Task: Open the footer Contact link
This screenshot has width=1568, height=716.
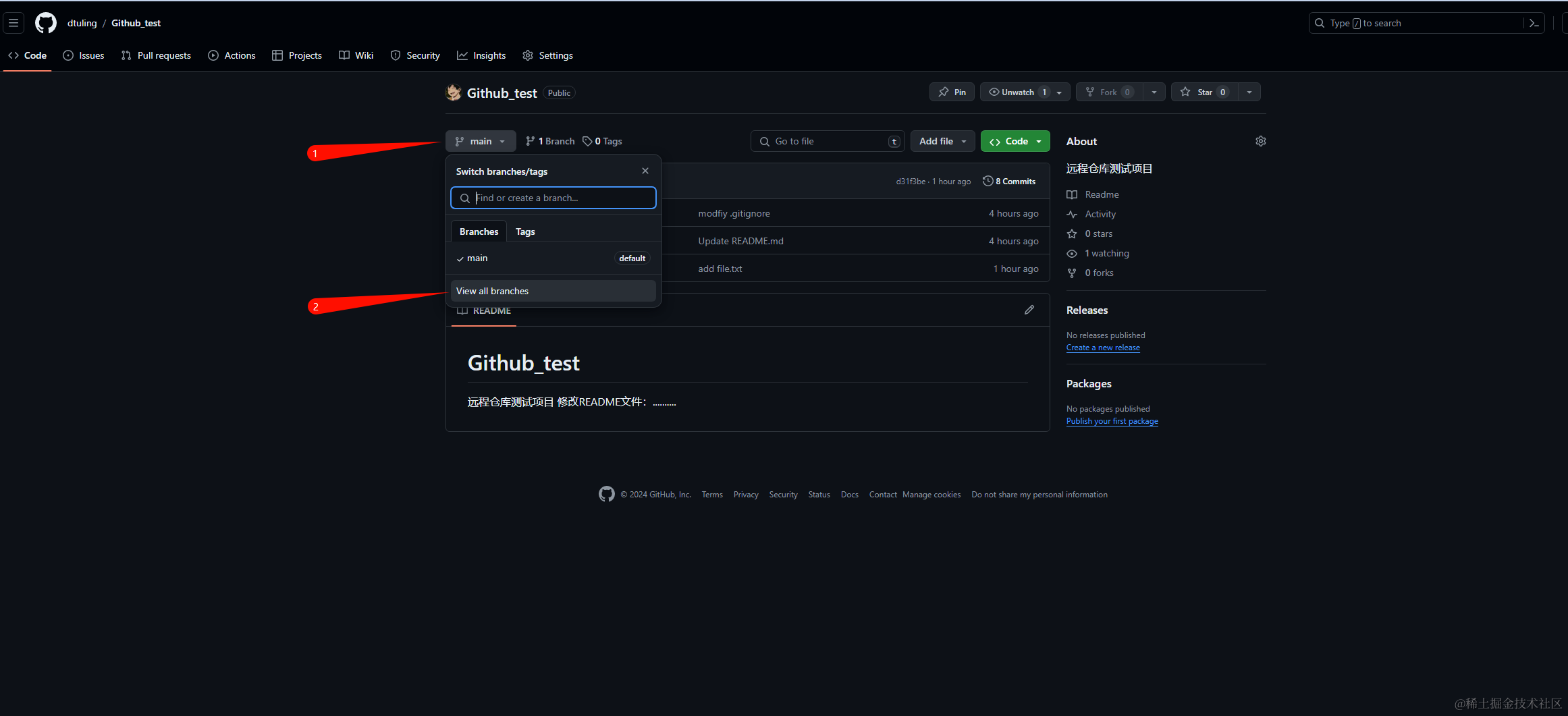Action: (883, 495)
